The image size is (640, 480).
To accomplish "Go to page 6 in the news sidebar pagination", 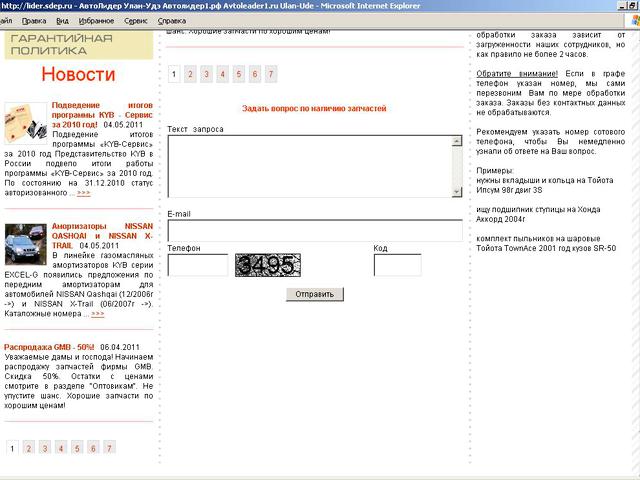I will click(93, 448).
